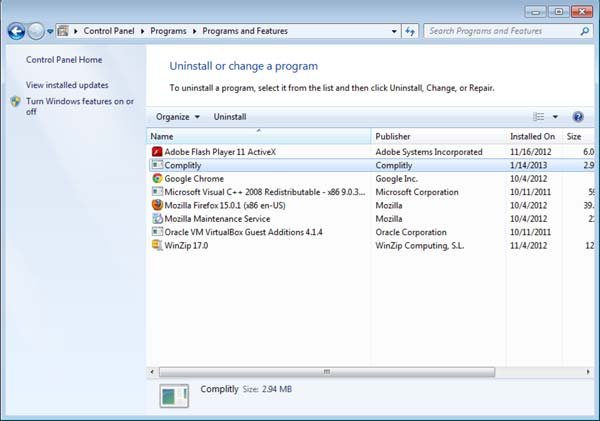This screenshot has height=421, width=600.
Task: Click the Control Panel icon in address bar
Action: pos(63,31)
